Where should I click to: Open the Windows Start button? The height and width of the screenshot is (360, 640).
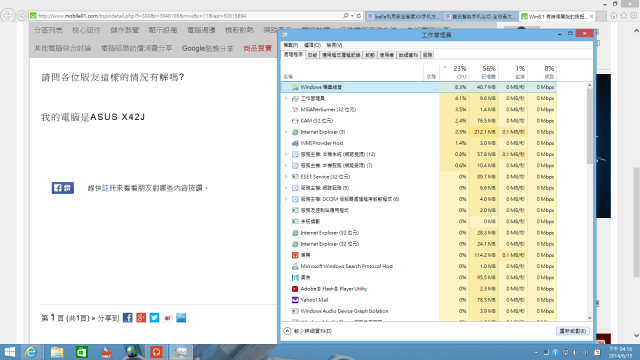9,352
